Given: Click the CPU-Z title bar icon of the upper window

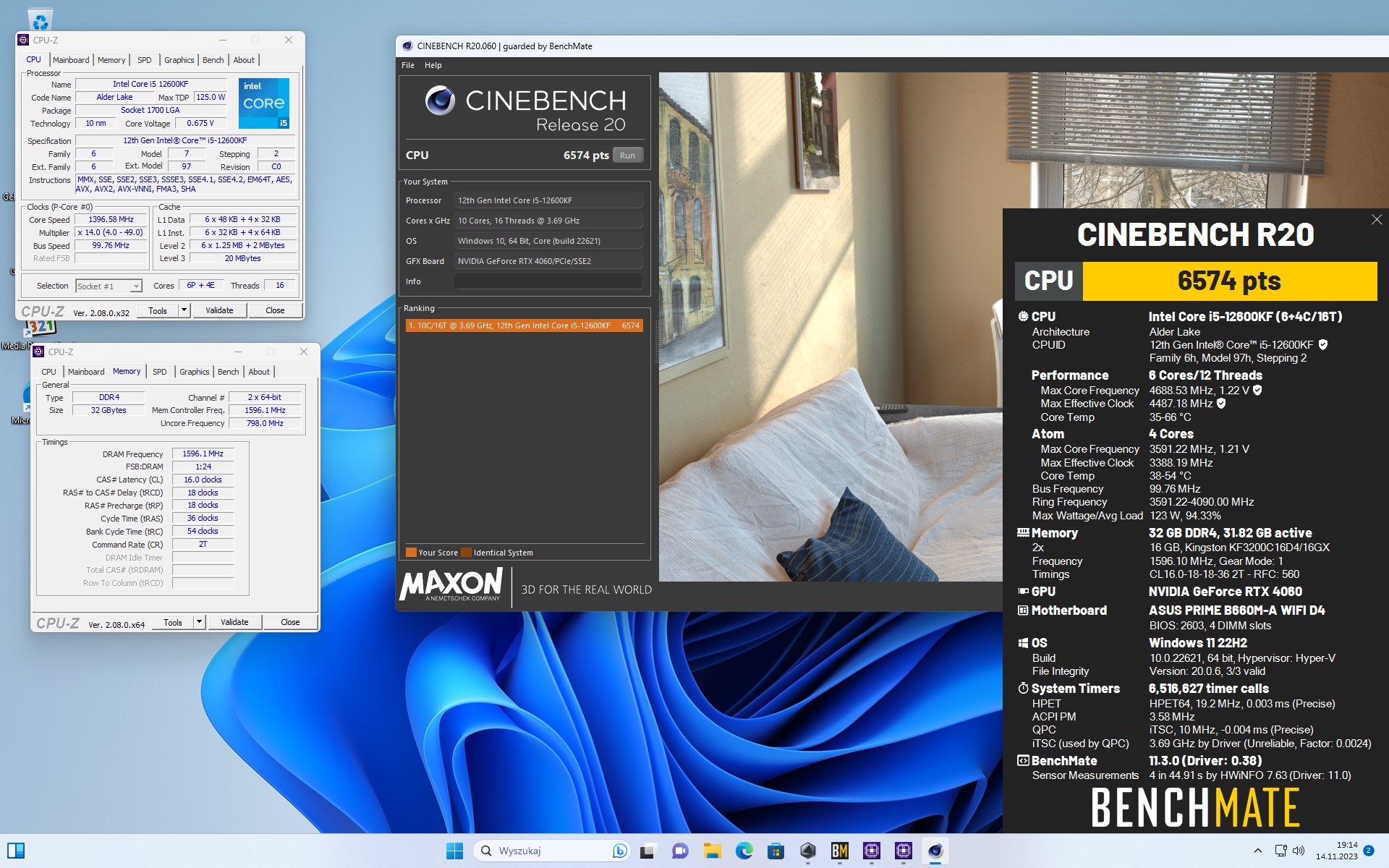Looking at the screenshot, I should pos(23,41).
